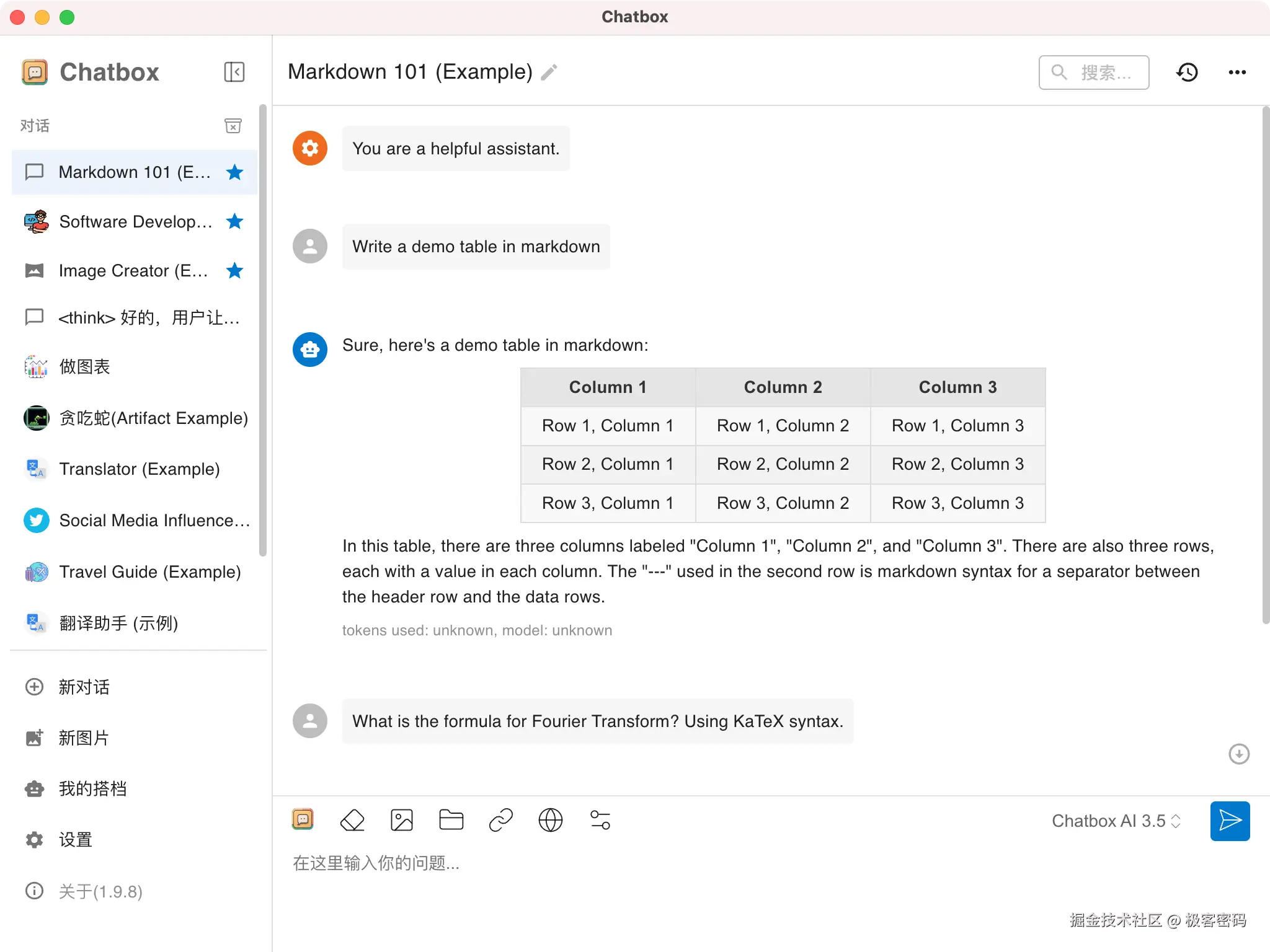Click the archive-delete icon beside 对话
Screen dimensions: 1270x952
(x=233, y=126)
